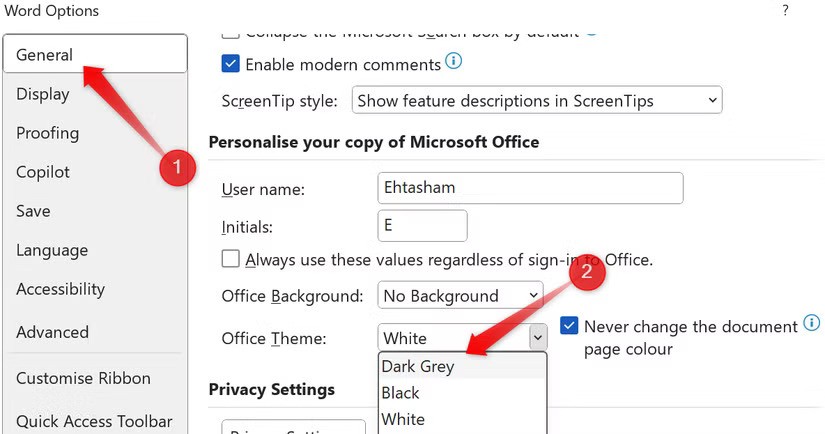Open Copilot options category
Screen dimensions: 825x434
click(x=43, y=172)
